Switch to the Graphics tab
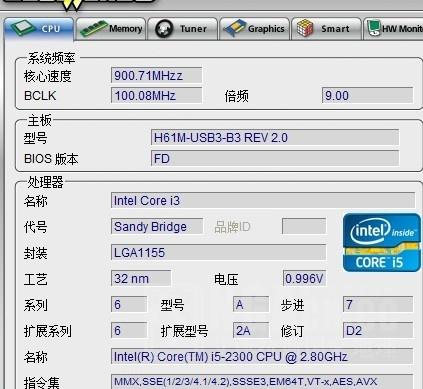 pyautogui.click(x=254, y=29)
